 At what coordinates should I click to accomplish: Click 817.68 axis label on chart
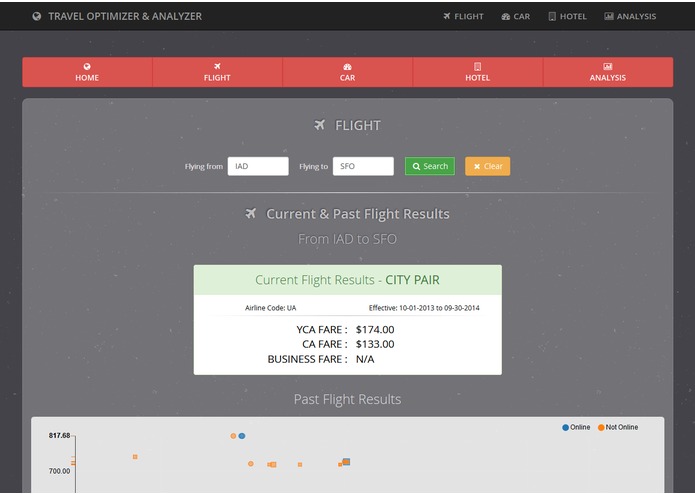pyautogui.click(x=59, y=436)
